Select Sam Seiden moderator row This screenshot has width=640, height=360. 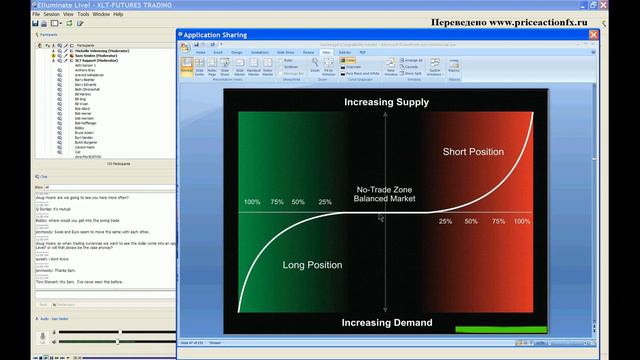click(x=96, y=56)
